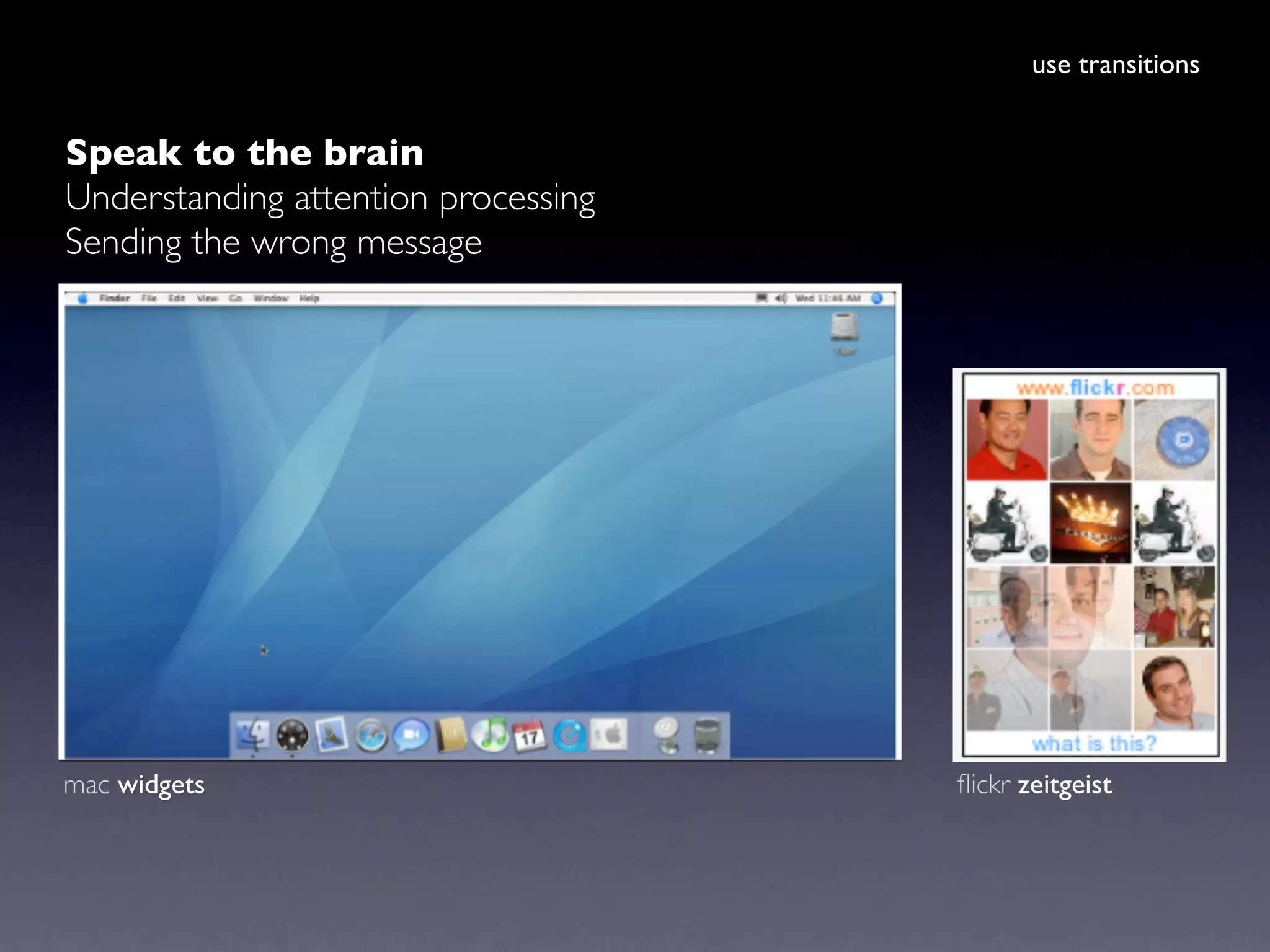Open the glowing orange lights photo
The height and width of the screenshot is (952, 1270).
[x=1090, y=523]
